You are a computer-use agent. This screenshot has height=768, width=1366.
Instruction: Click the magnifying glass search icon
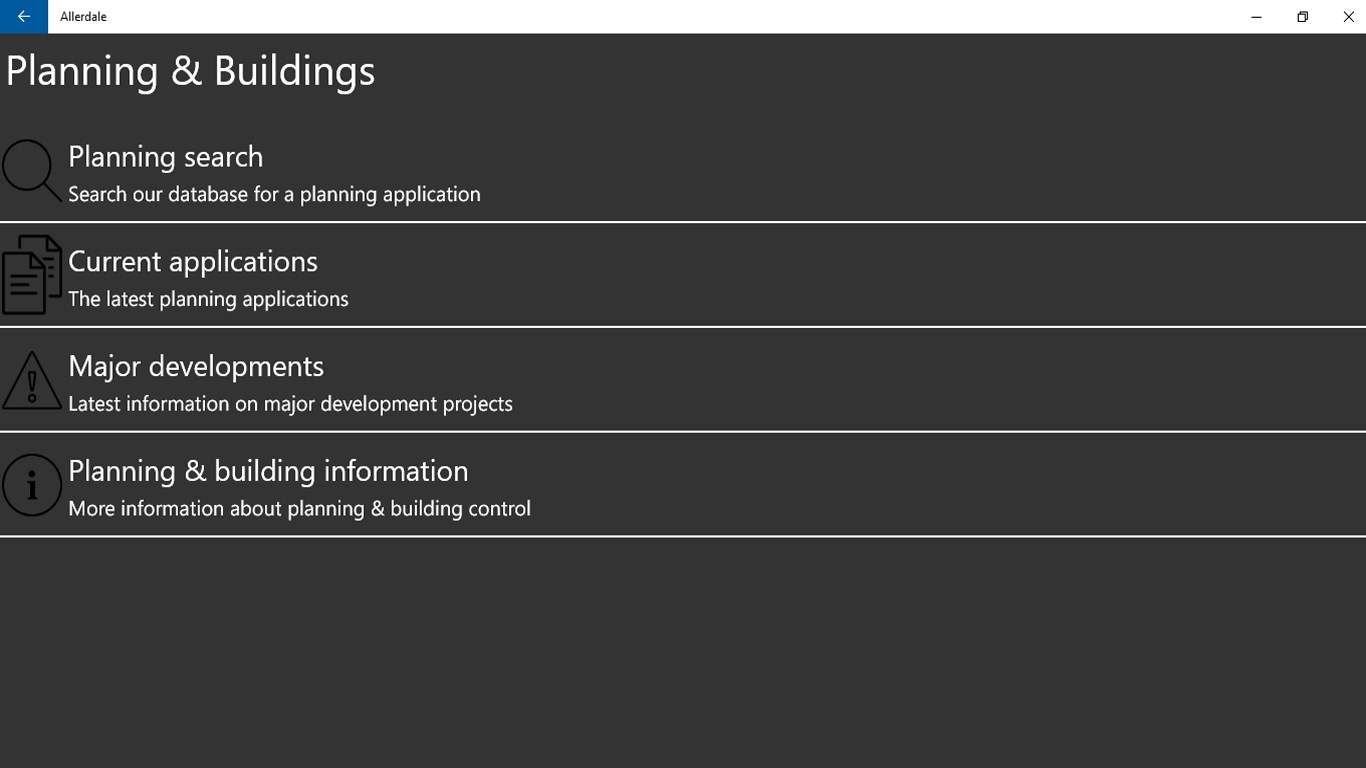tap(31, 170)
